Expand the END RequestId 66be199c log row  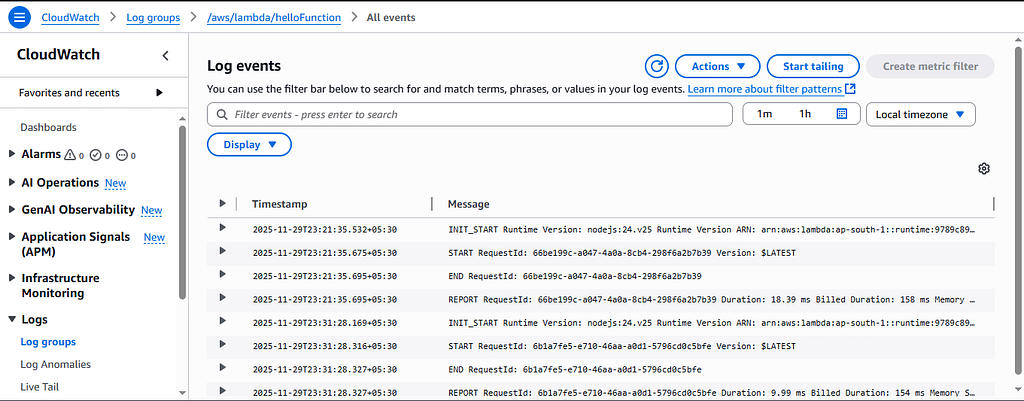(223, 274)
